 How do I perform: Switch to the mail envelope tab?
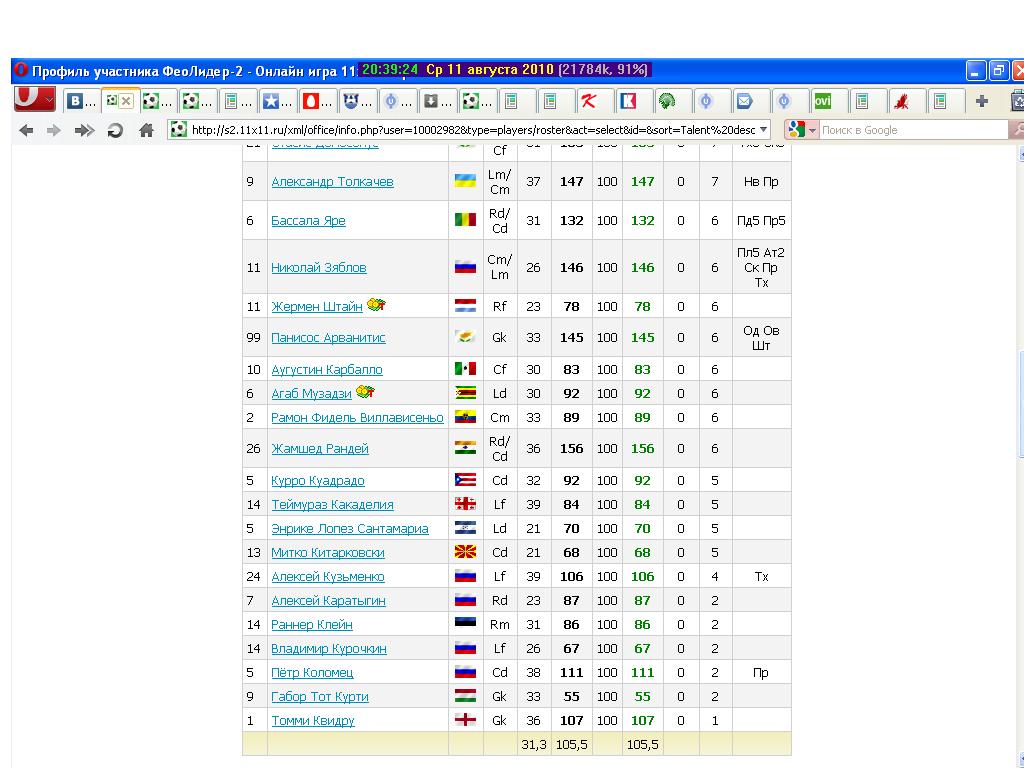tap(744, 101)
